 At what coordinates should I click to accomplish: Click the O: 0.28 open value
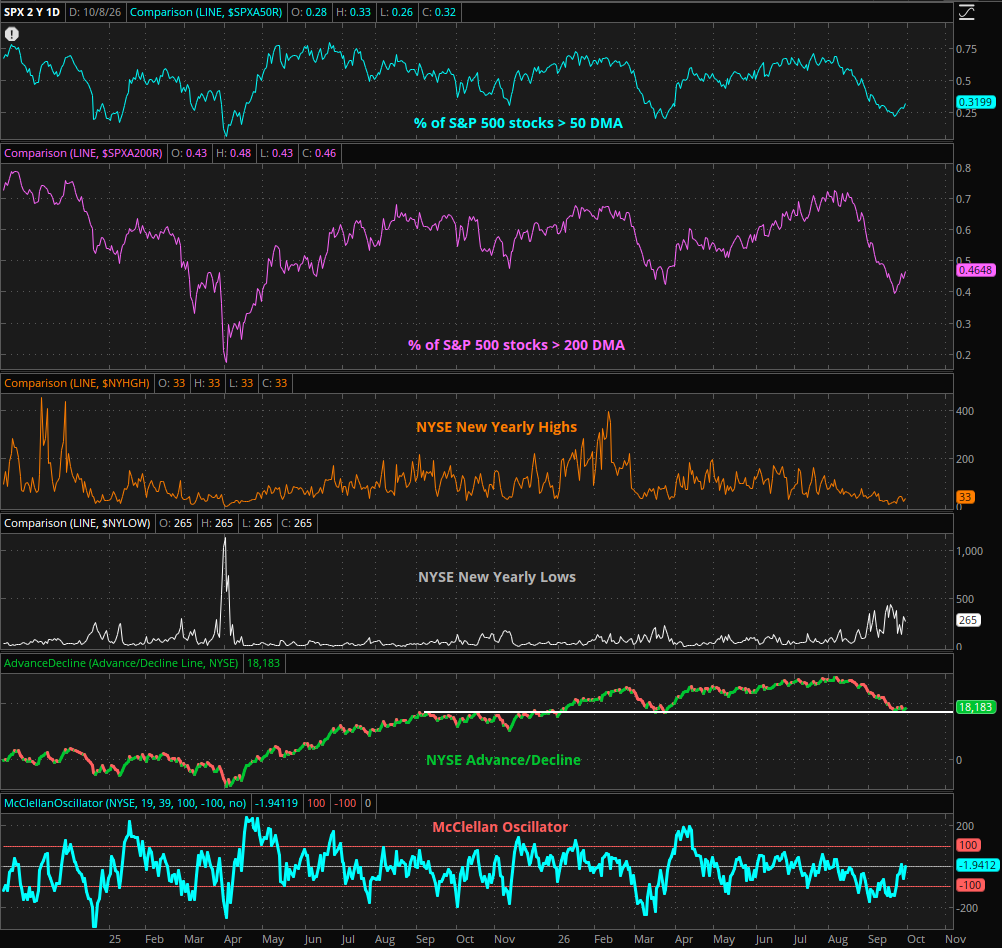pyautogui.click(x=310, y=12)
